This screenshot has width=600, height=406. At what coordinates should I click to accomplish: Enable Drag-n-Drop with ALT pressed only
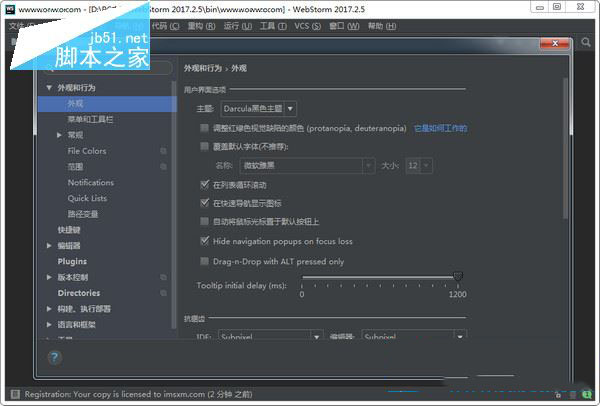(x=205, y=261)
